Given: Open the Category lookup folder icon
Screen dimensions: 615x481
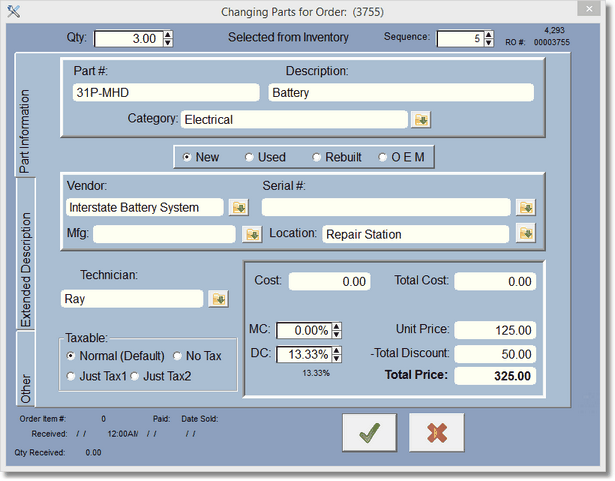Looking at the screenshot, I should pyautogui.click(x=422, y=120).
